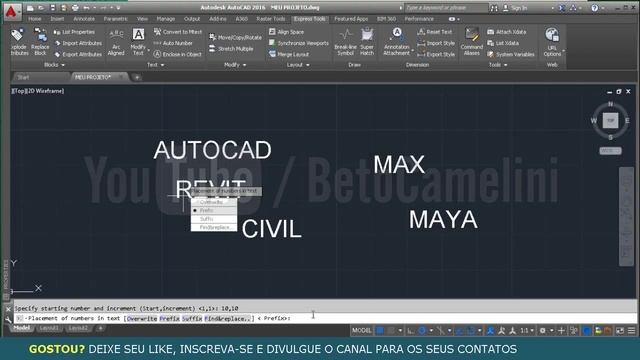Click the Modify Text tool
Viewport: 640px width, 360px height.
point(138,42)
